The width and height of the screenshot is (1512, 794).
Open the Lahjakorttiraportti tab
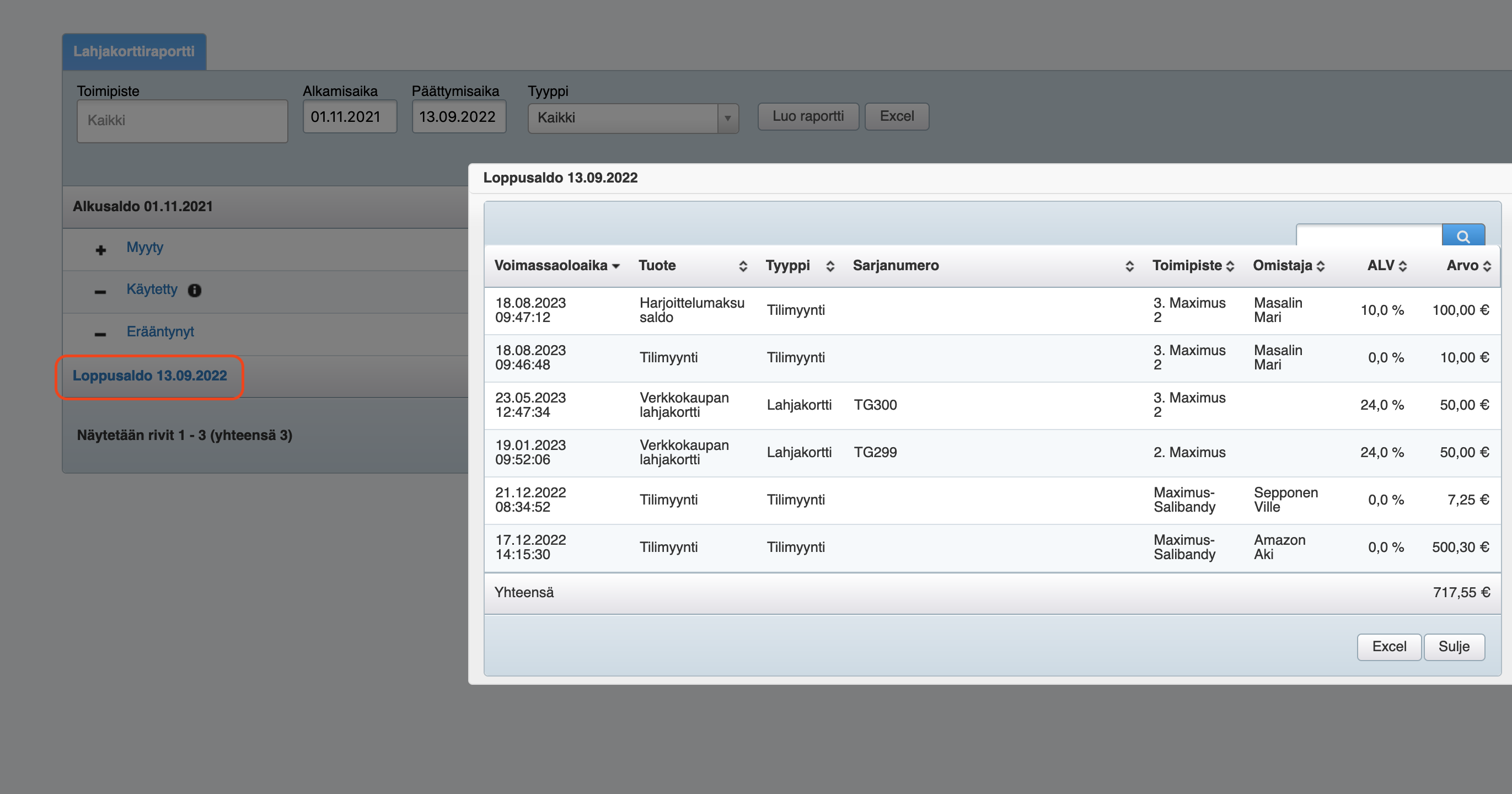pyautogui.click(x=134, y=52)
